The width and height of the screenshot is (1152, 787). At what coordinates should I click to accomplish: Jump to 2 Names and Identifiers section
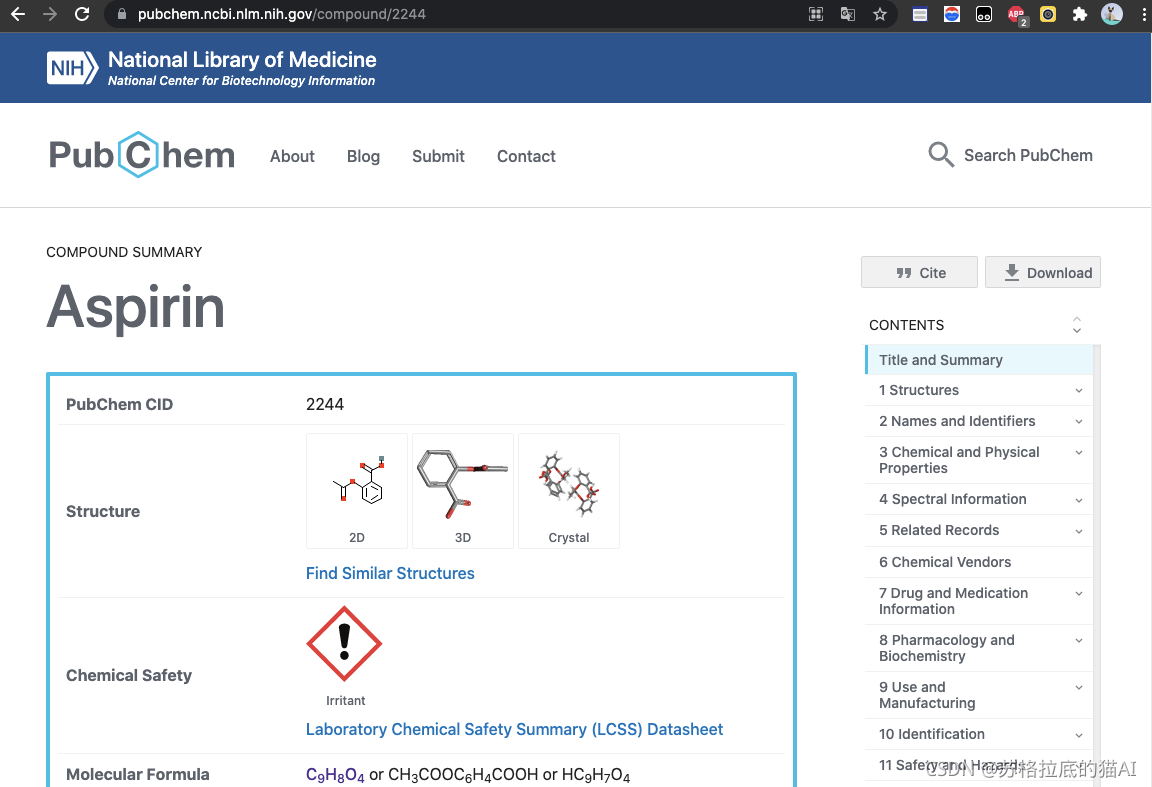point(957,421)
